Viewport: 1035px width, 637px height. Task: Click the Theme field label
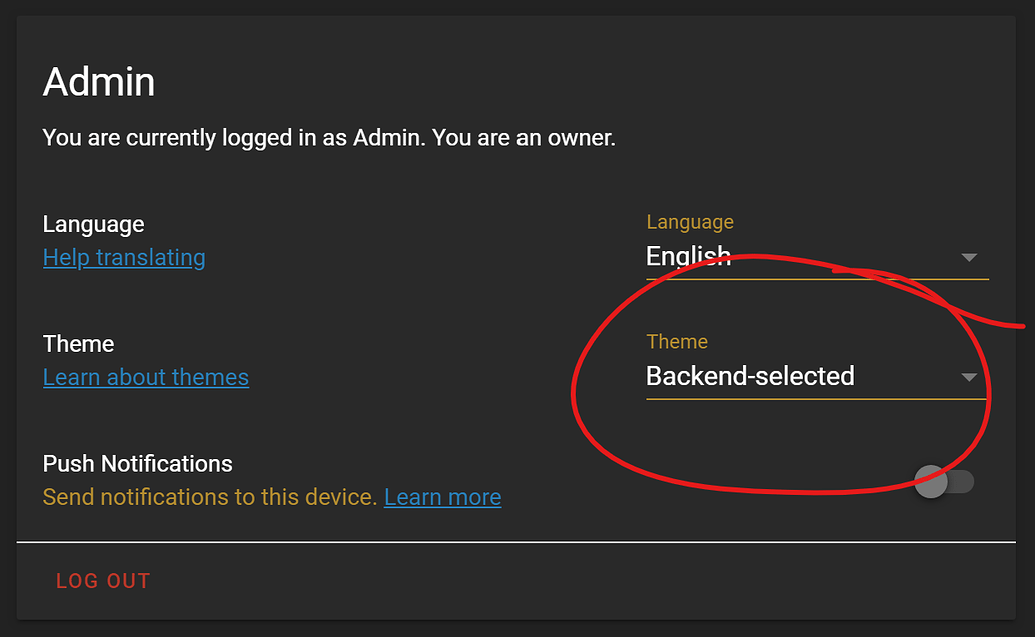pos(677,341)
